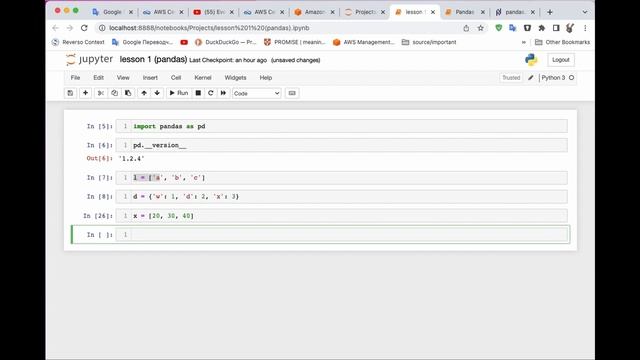Switch to the Pandas tab
The width and height of the screenshot is (640, 360).
(465, 12)
